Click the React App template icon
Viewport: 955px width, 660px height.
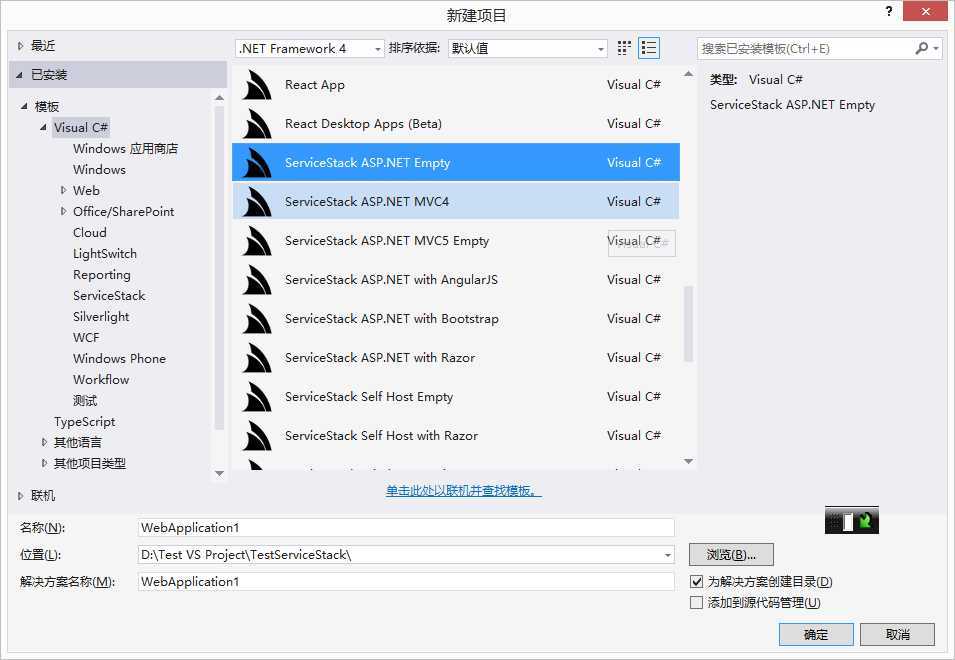point(256,85)
